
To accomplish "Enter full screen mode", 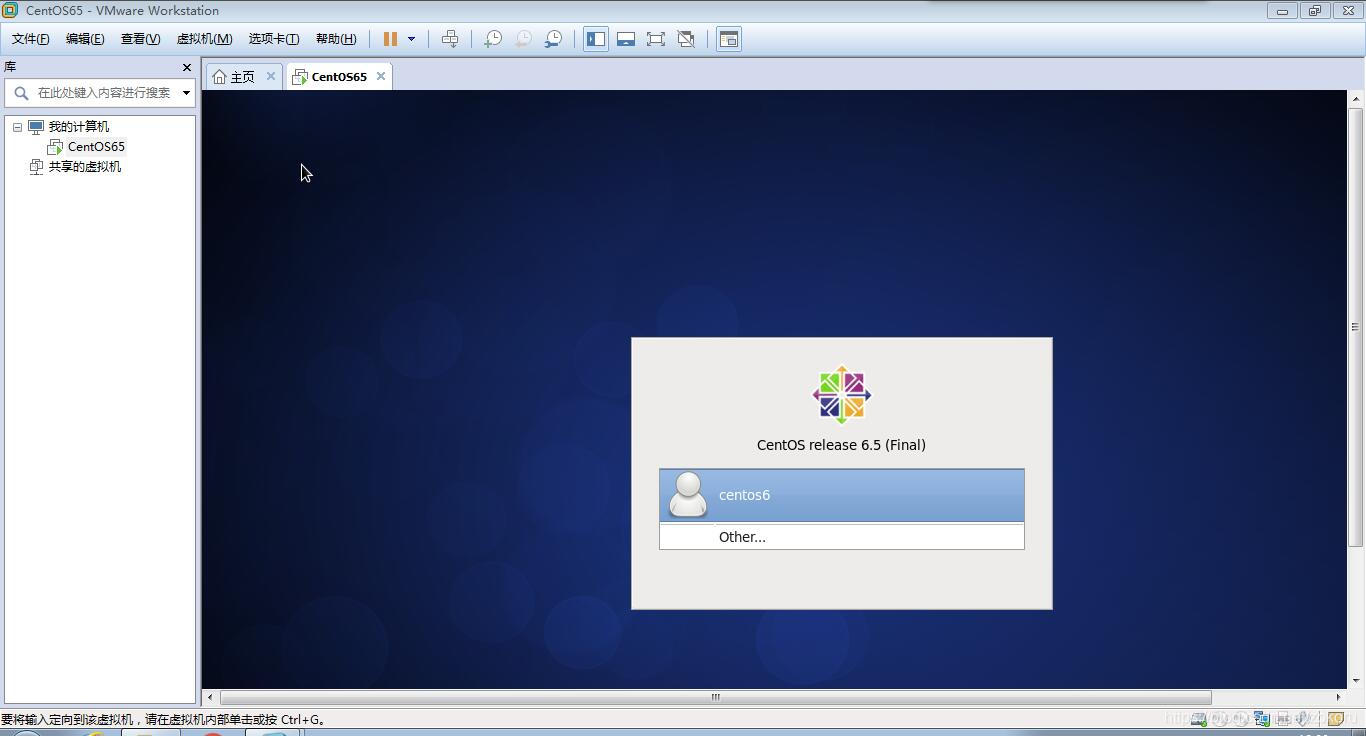I will pyautogui.click(x=656, y=39).
